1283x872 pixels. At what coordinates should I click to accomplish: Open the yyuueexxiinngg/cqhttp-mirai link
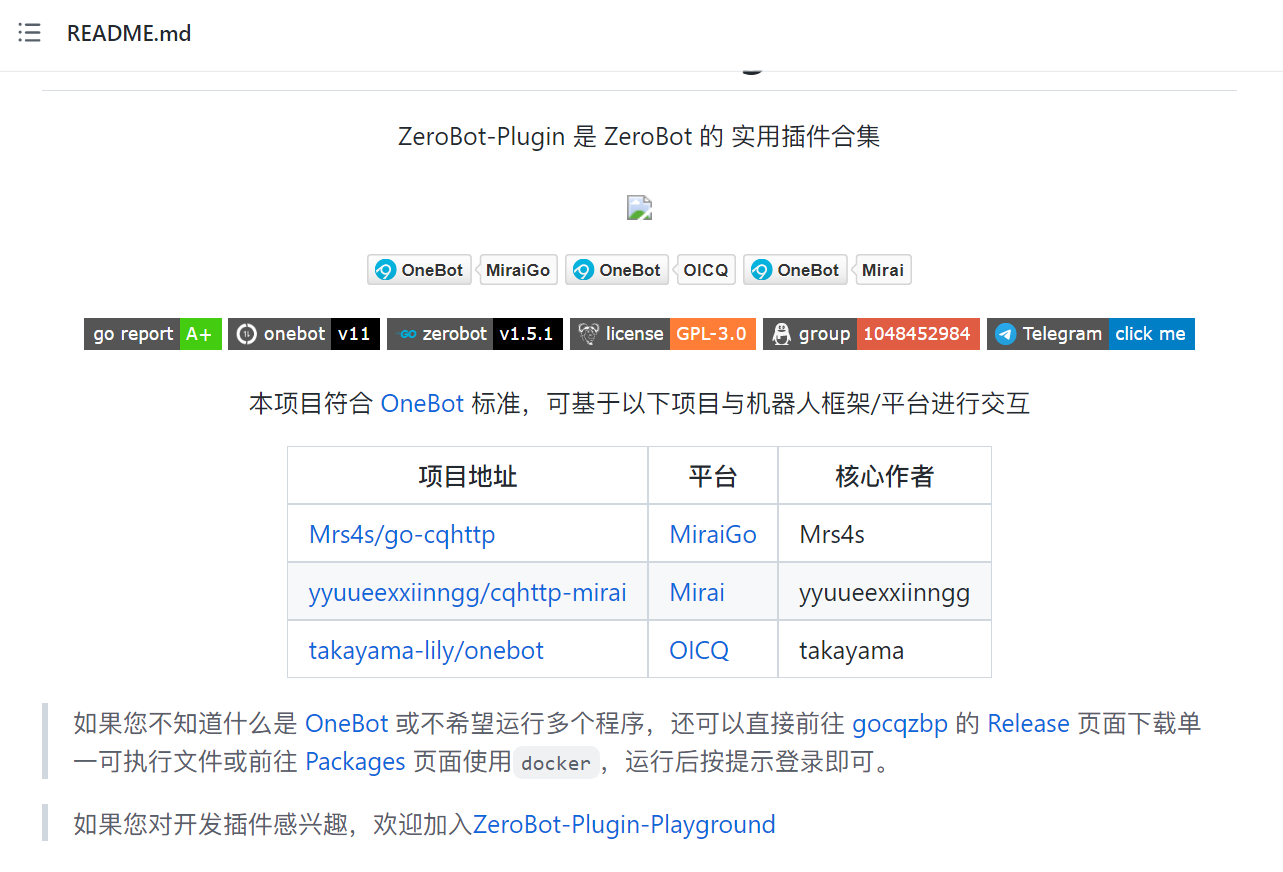click(x=467, y=592)
